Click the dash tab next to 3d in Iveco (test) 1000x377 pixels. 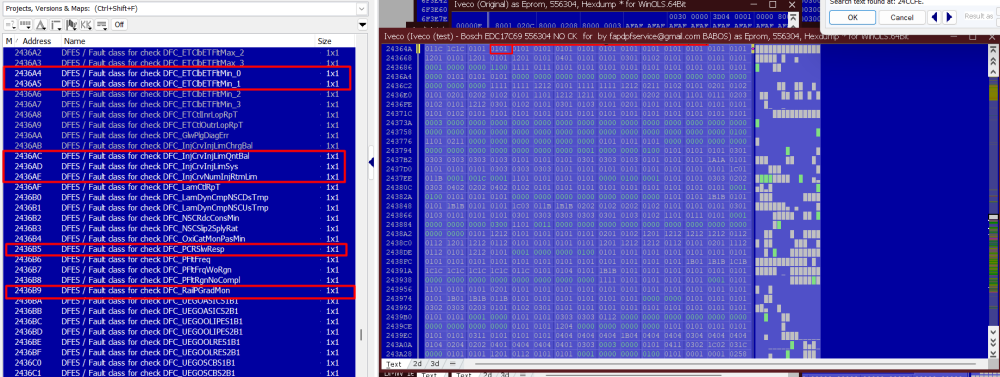pyautogui.click(x=452, y=364)
